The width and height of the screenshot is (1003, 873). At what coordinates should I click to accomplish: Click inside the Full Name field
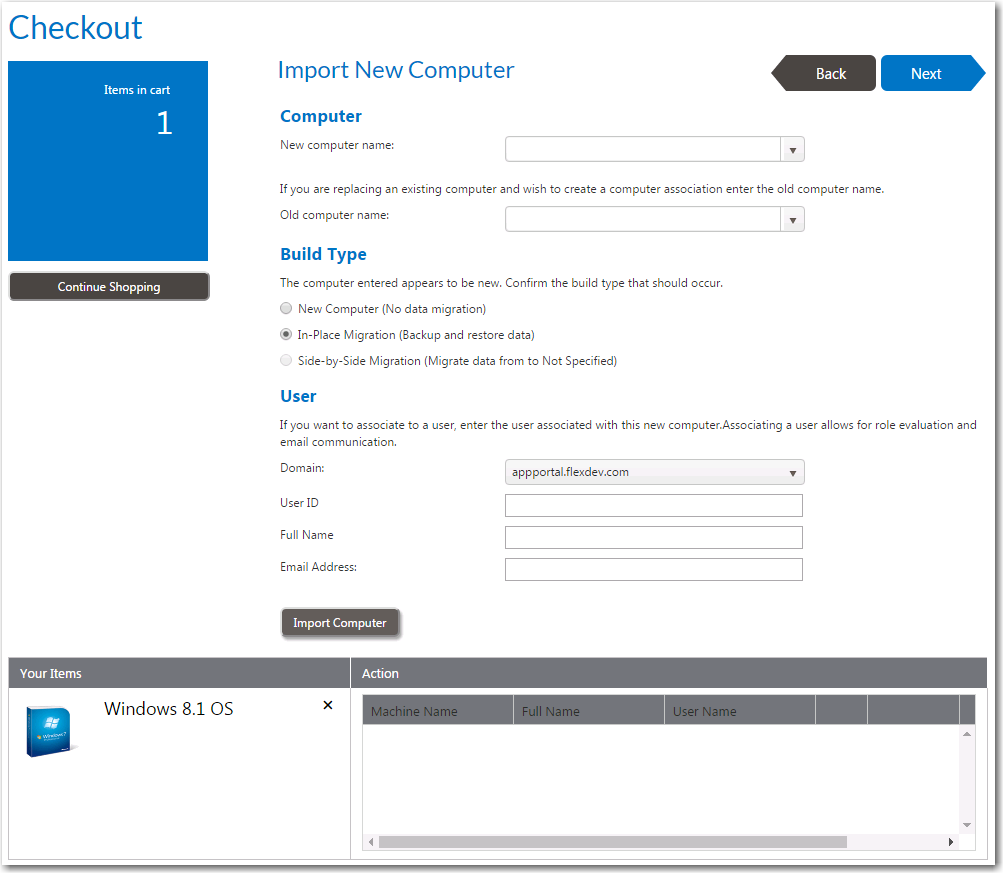[x=653, y=537]
